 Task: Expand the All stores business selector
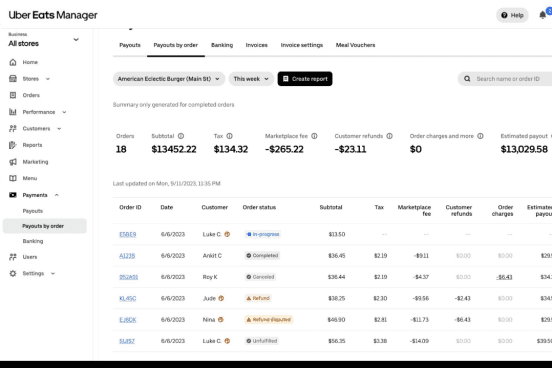[76, 39]
